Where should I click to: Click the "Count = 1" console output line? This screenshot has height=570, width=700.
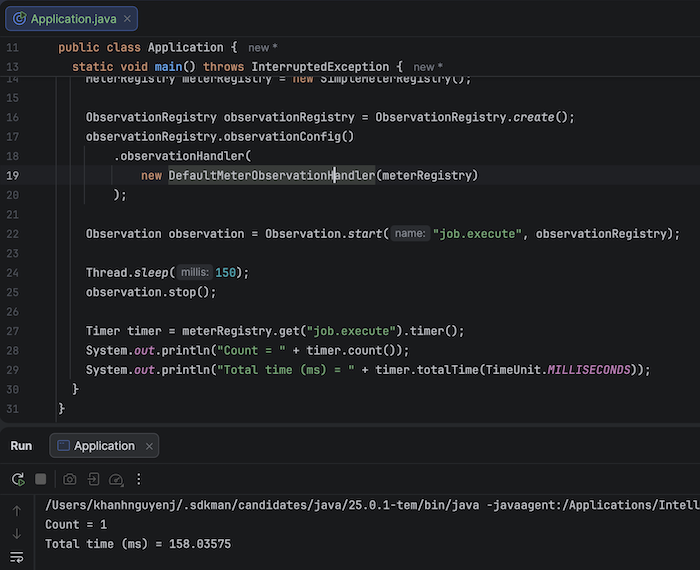click(76, 525)
